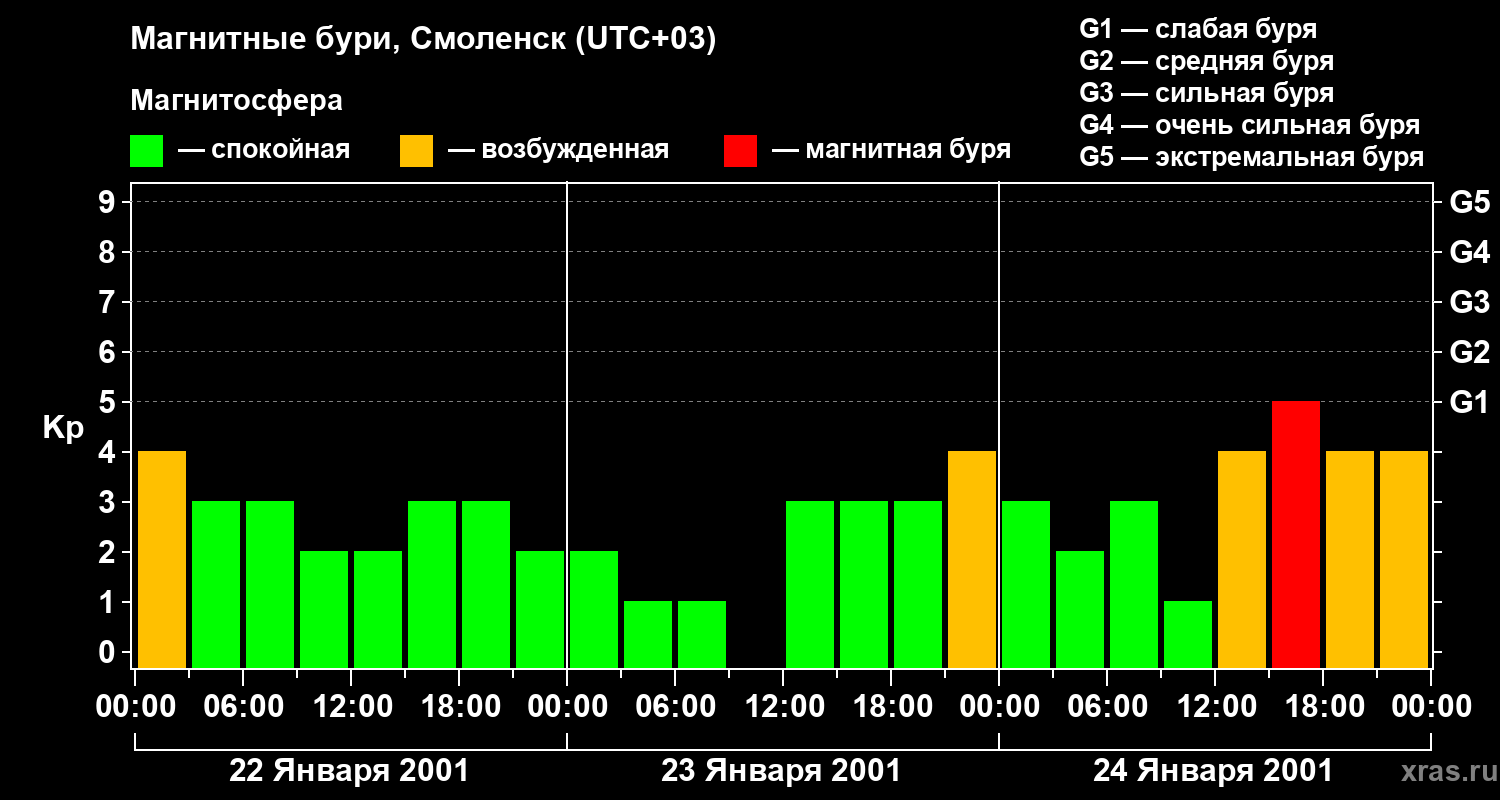Click the first orange bar on 22 January
This screenshot has width=1500, height=800.
(x=162, y=560)
